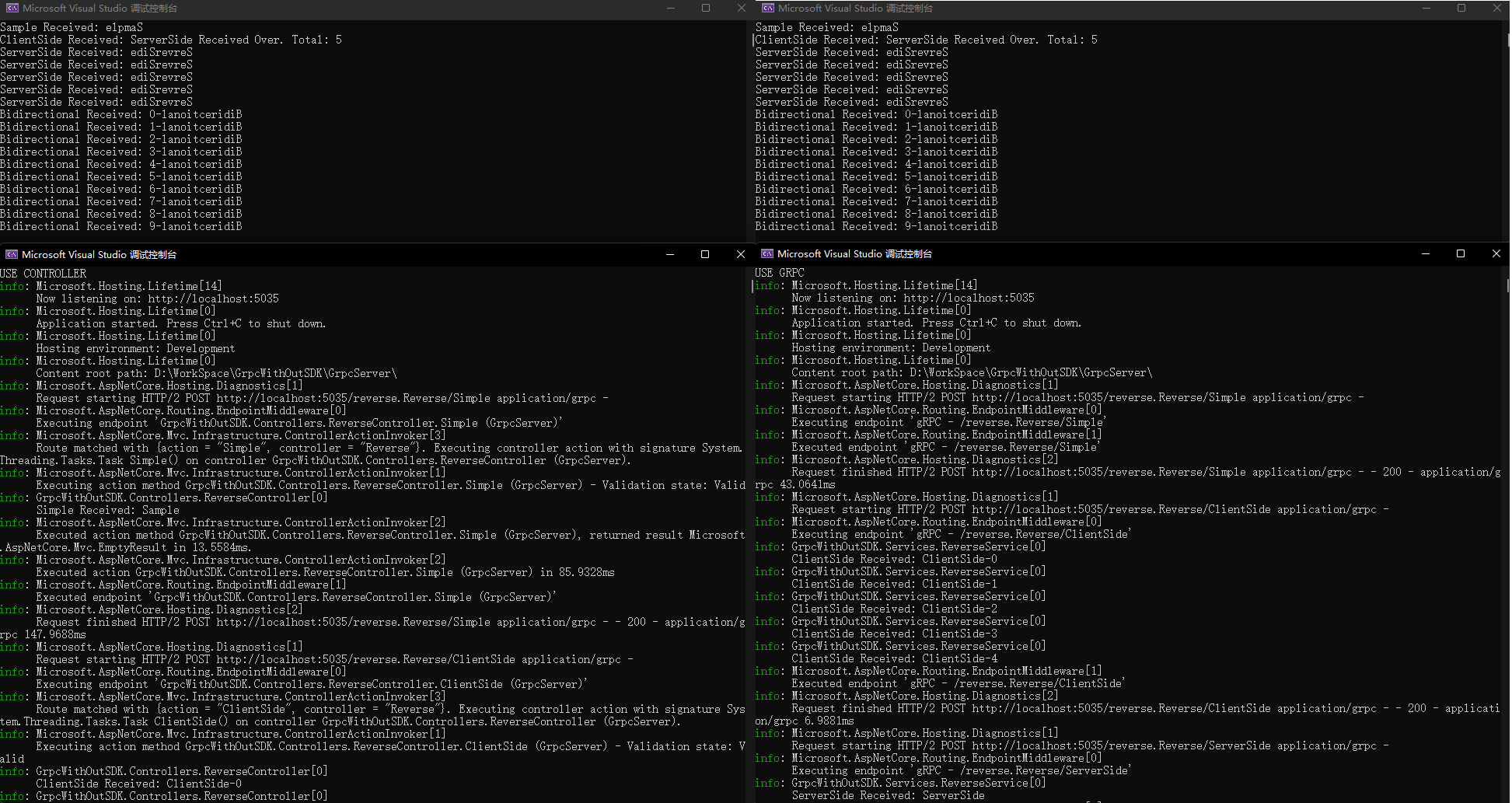1512x803 pixels.
Task: Click the console icon of the USE CONTROLLER window
Action: [12, 254]
